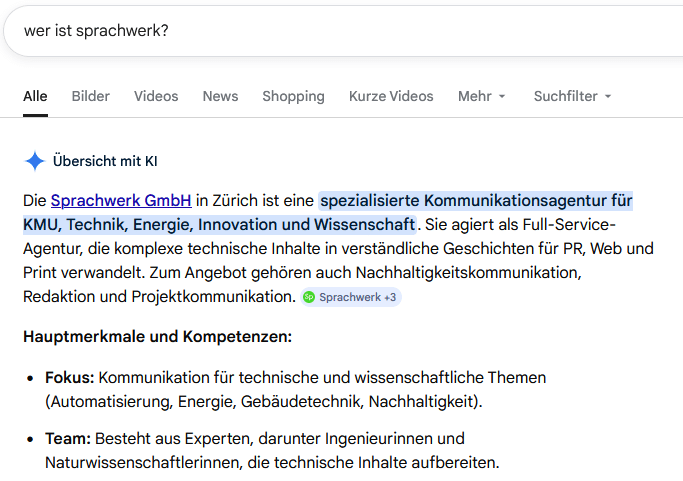Click the search field containing 'wer ist sprachwerk?'
This screenshot has height=481, width=683.
(344, 31)
